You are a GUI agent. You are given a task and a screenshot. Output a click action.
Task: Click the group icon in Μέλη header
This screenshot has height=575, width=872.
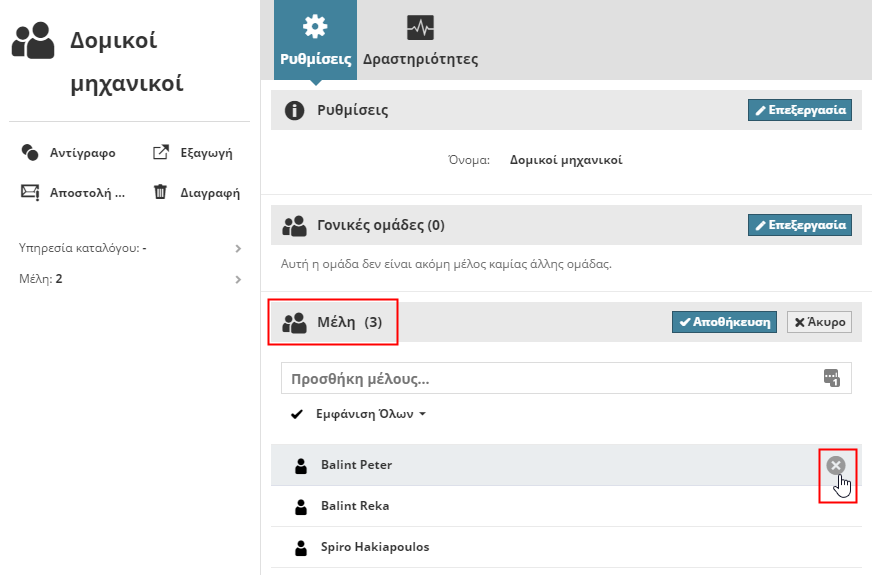(294, 323)
